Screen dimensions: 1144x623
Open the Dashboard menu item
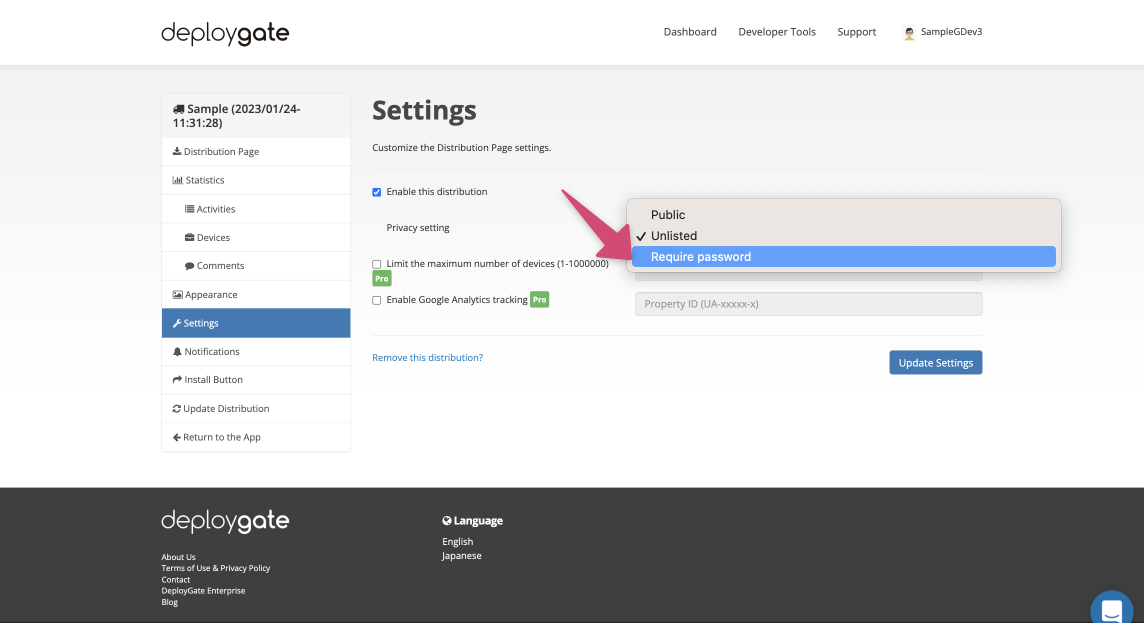690,31
